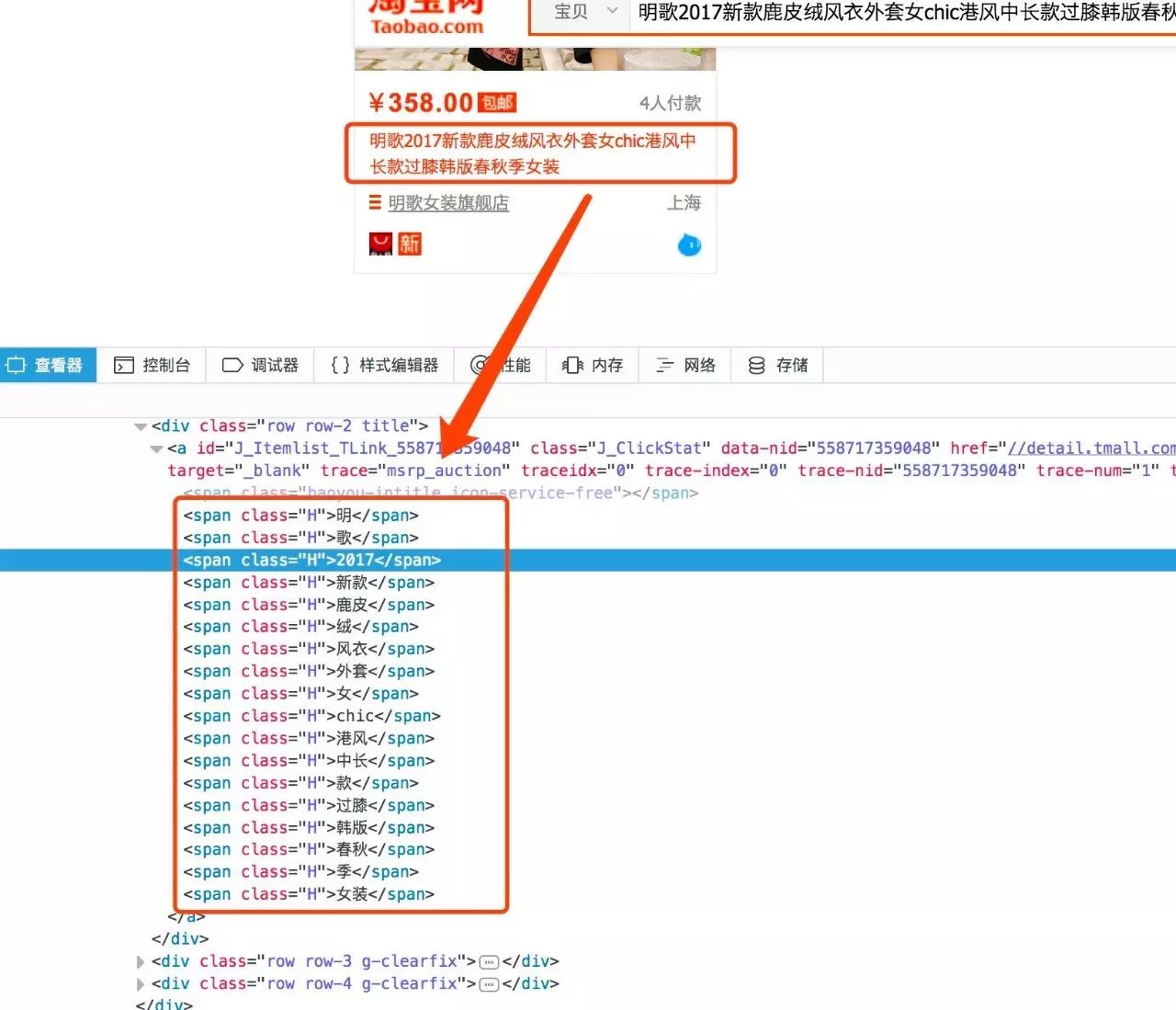The height and width of the screenshot is (1010, 1176).
Task: Open the 查看器 inspector tab
Action: [x=46, y=365]
